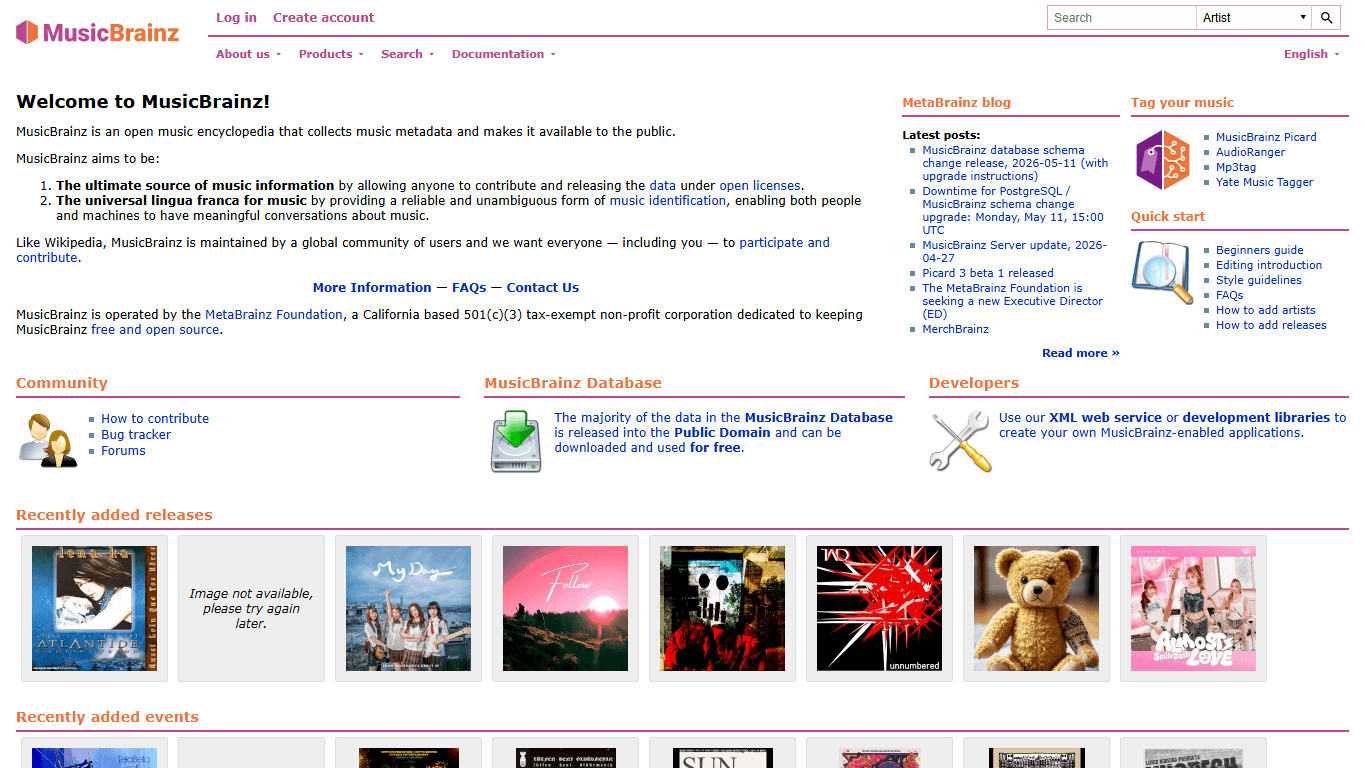Viewport: 1365px width, 768px height.
Task: Click Create account
Action: (324, 17)
